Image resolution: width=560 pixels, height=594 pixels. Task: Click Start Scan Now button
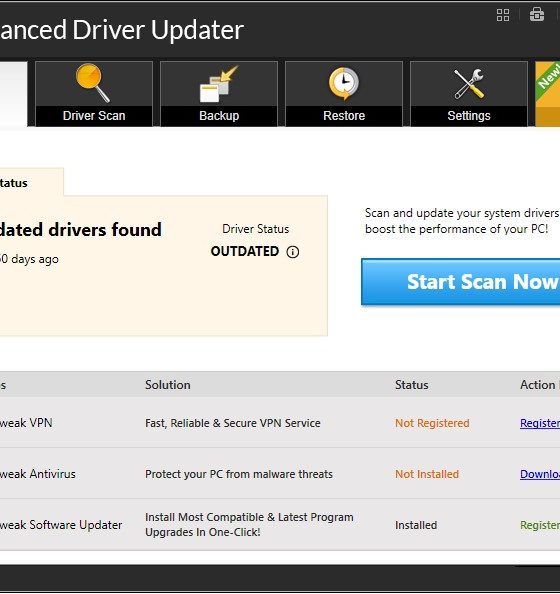click(x=461, y=282)
